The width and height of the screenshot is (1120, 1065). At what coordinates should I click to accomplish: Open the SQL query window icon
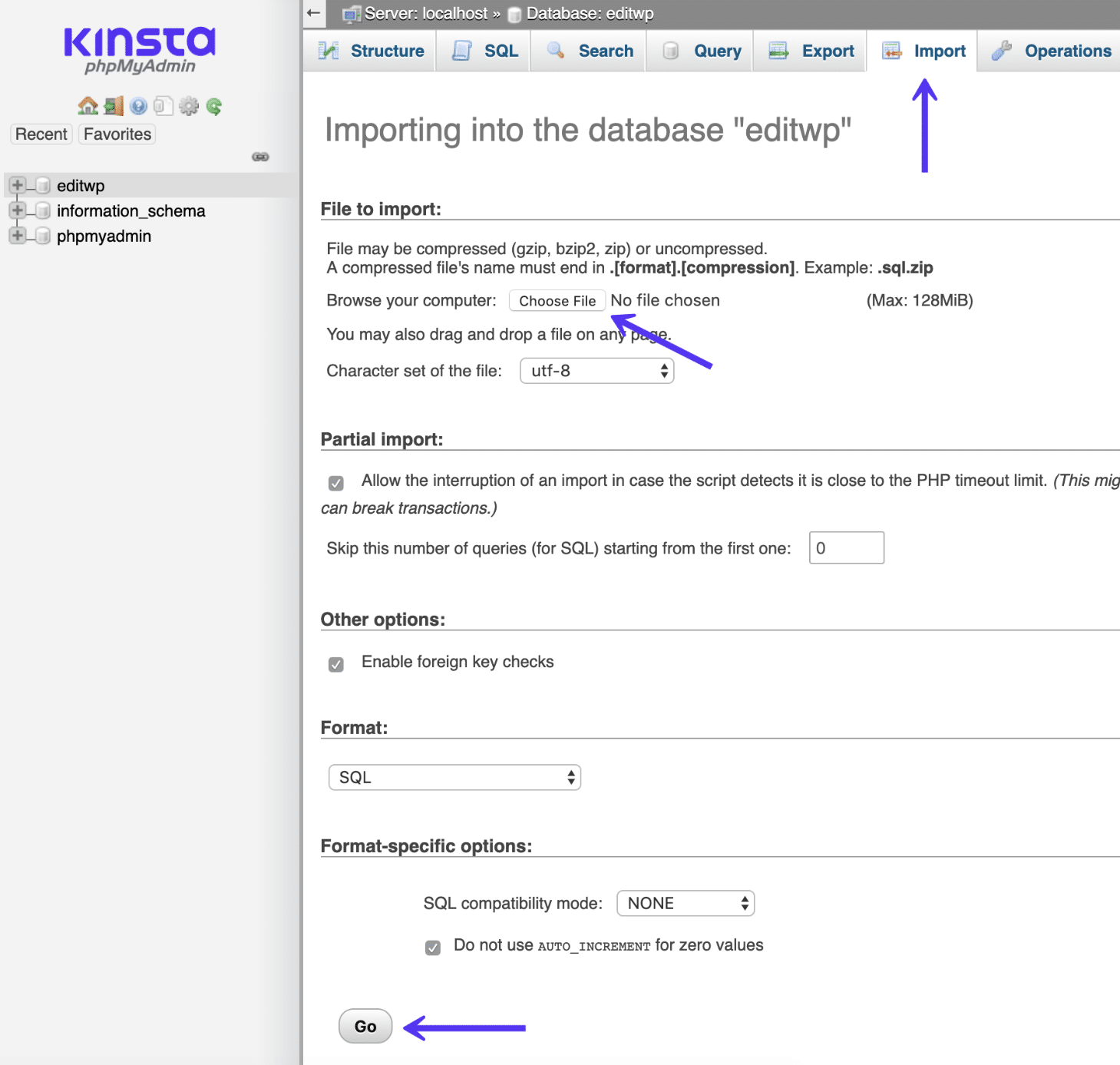[x=163, y=106]
